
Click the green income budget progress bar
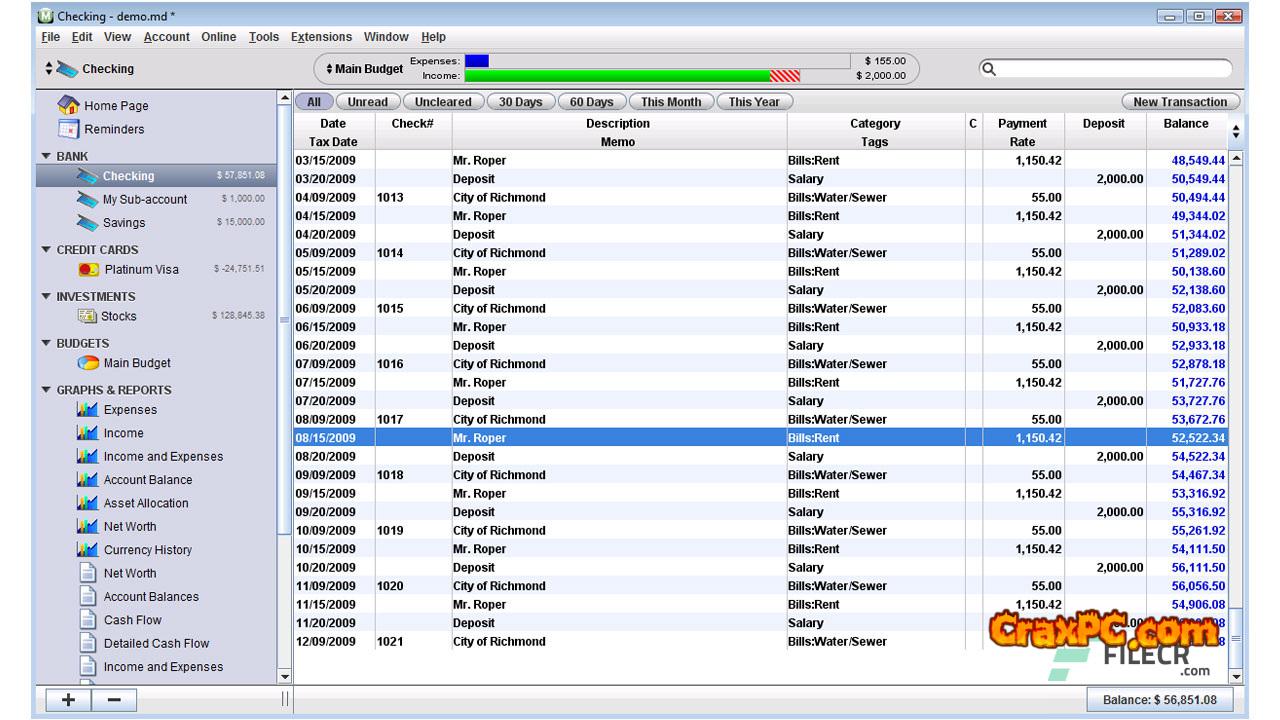(620, 76)
